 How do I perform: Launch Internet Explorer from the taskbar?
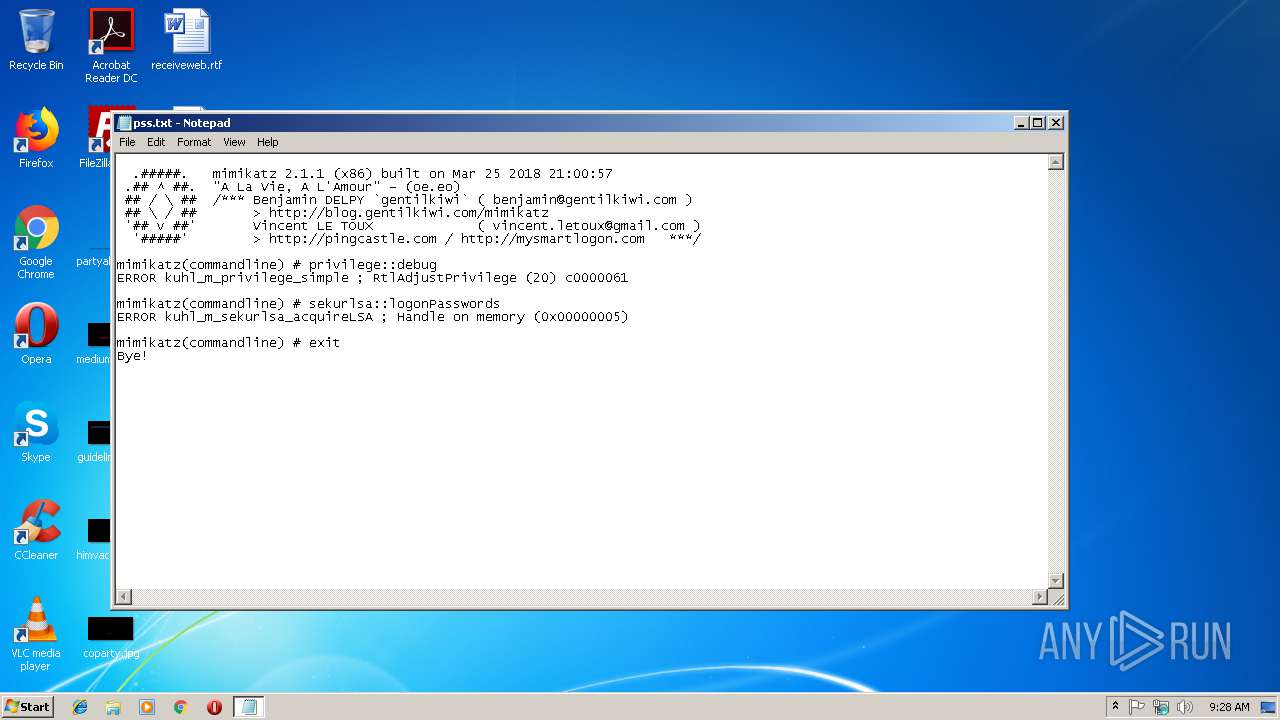coord(80,707)
